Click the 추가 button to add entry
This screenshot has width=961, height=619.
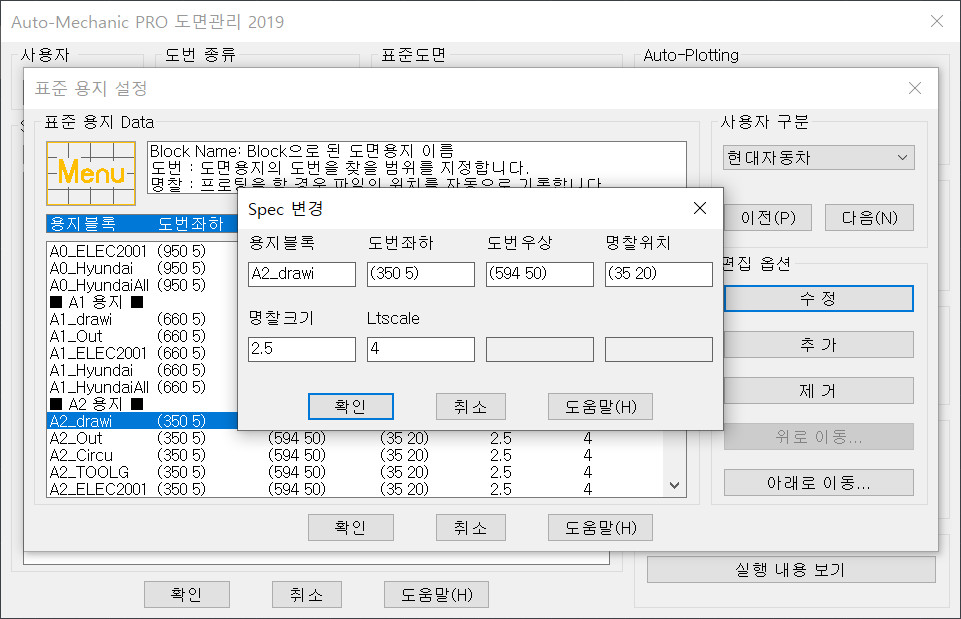pyautogui.click(x=818, y=345)
